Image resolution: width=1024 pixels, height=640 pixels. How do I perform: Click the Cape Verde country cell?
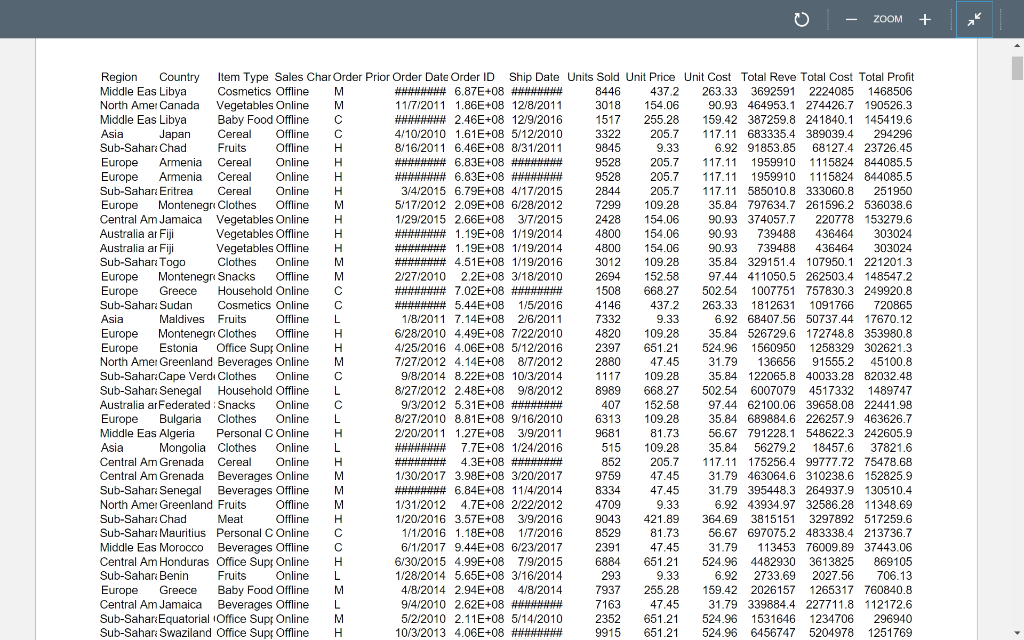[x=187, y=377]
